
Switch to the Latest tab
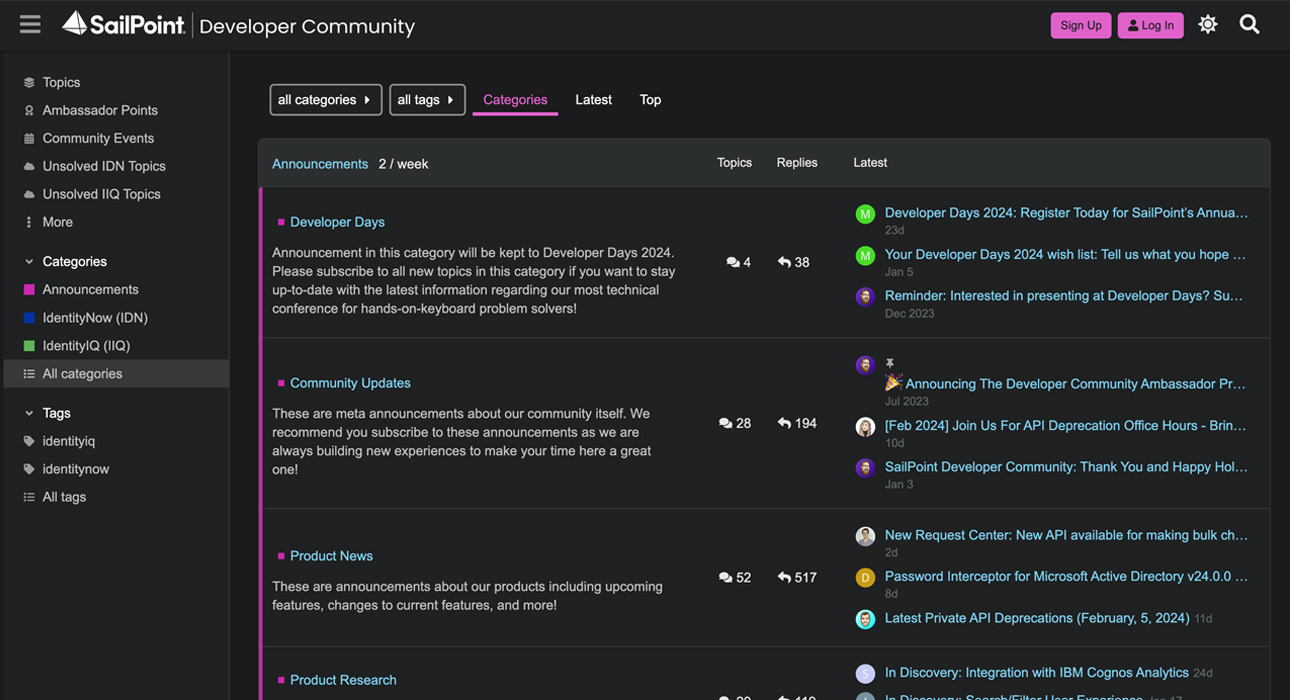[593, 99]
